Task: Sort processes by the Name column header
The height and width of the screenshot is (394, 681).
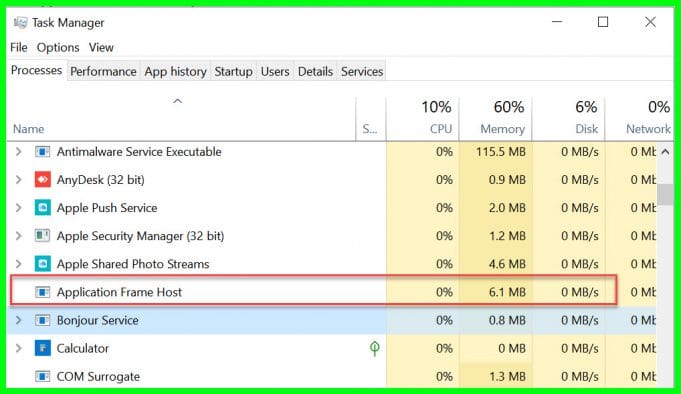Action: pos(181,118)
